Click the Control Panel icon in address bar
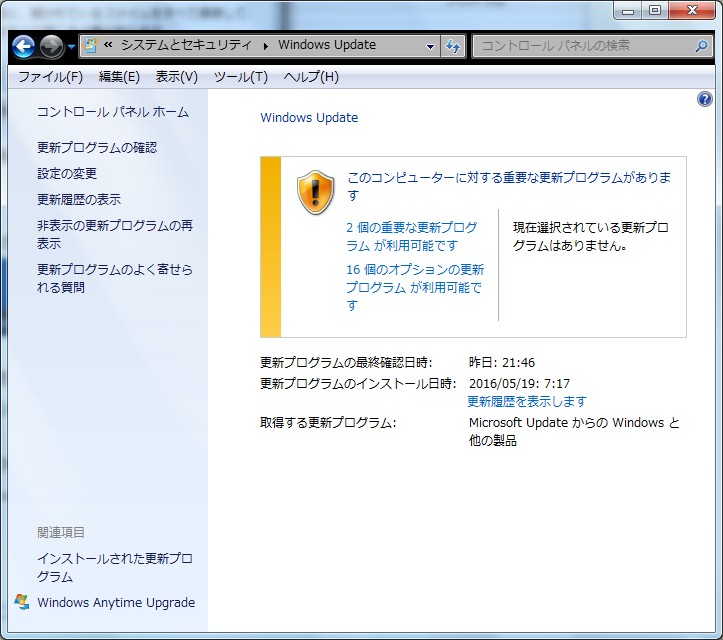 (90, 45)
